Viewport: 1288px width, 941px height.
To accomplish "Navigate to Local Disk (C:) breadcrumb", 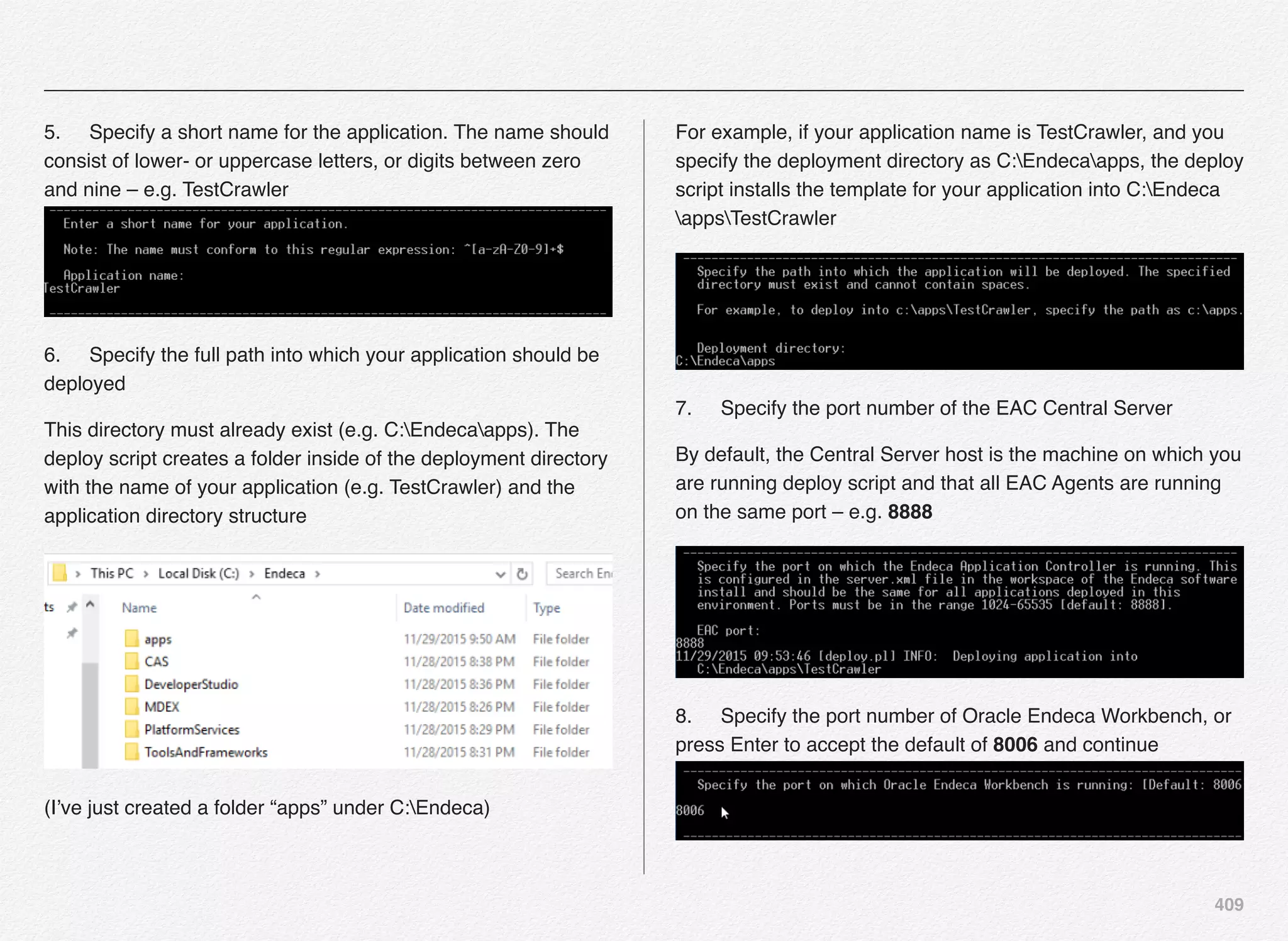I will click(x=199, y=573).
